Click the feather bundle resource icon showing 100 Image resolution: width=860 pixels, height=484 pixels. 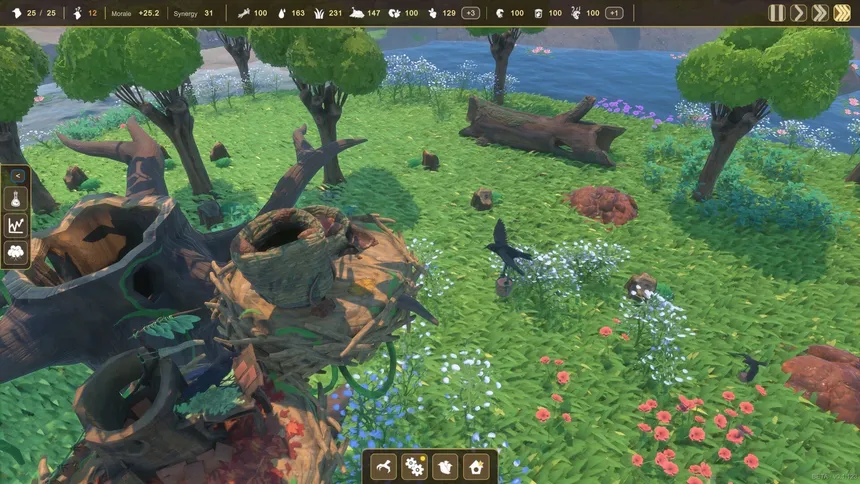(575, 13)
